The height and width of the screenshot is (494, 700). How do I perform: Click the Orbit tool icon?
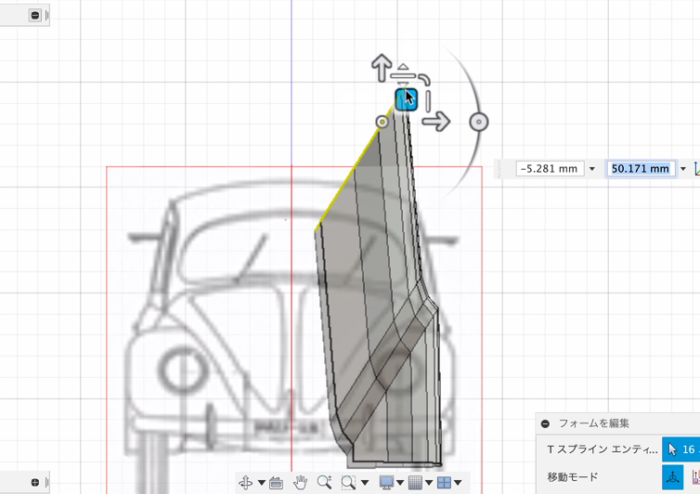(246, 483)
